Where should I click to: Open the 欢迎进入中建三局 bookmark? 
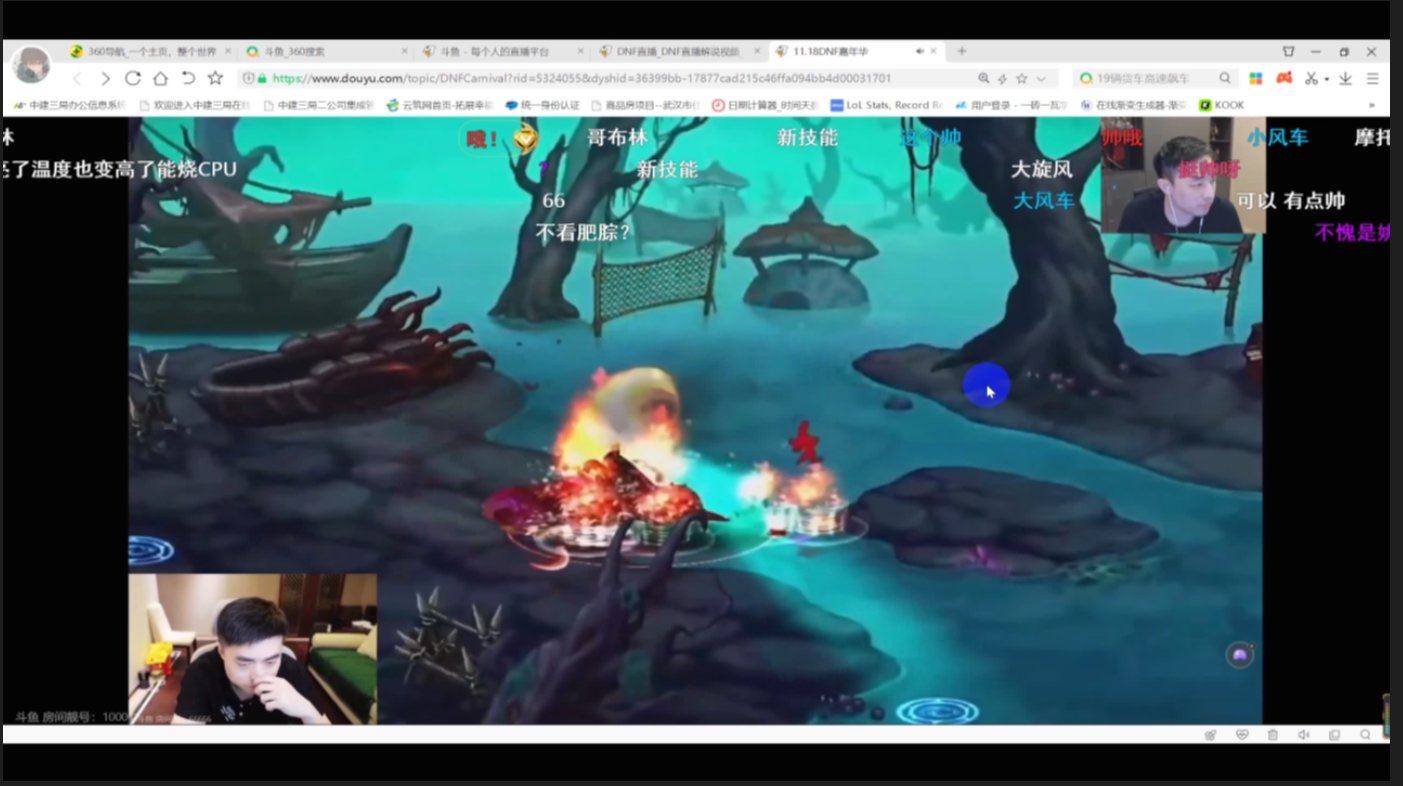pos(197,104)
